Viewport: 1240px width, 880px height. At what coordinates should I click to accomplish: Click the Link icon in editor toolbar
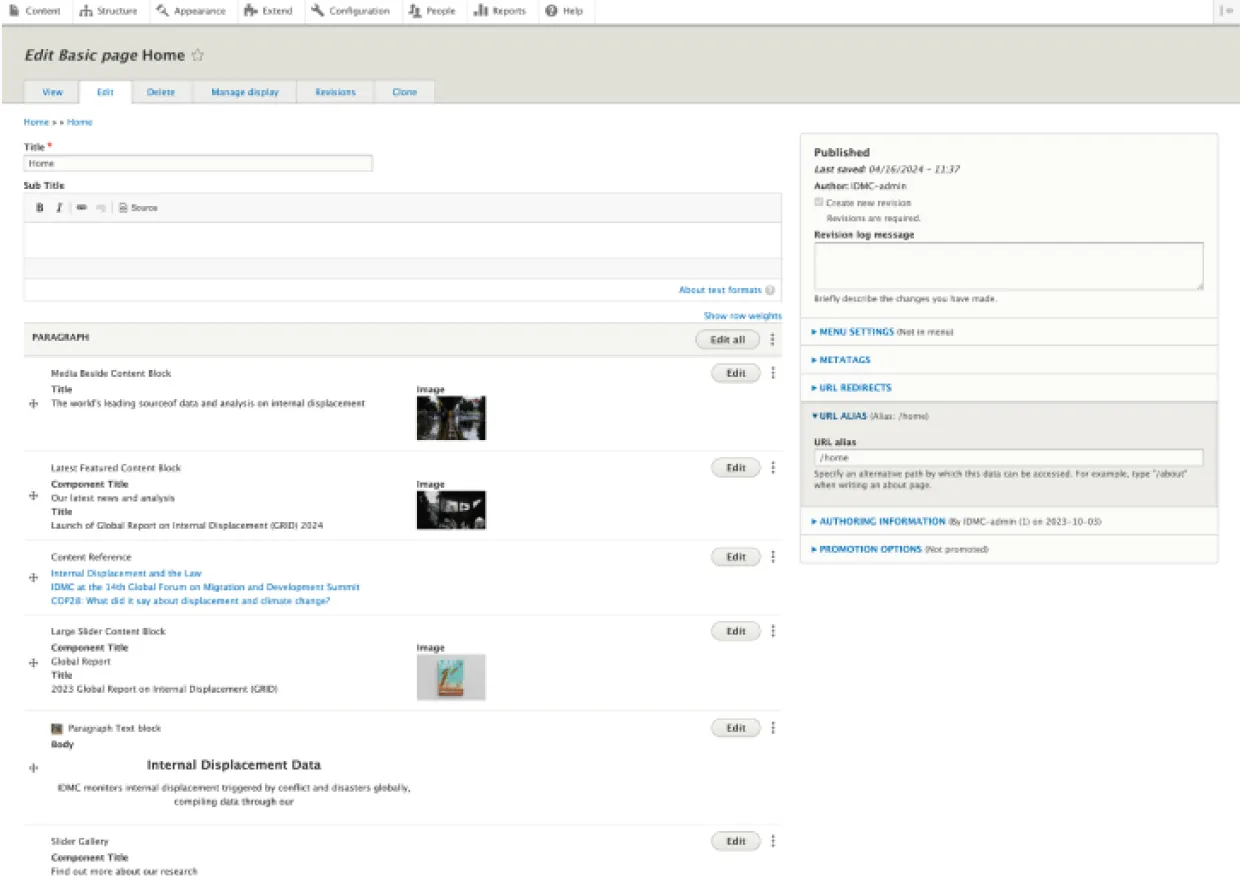pos(82,208)
